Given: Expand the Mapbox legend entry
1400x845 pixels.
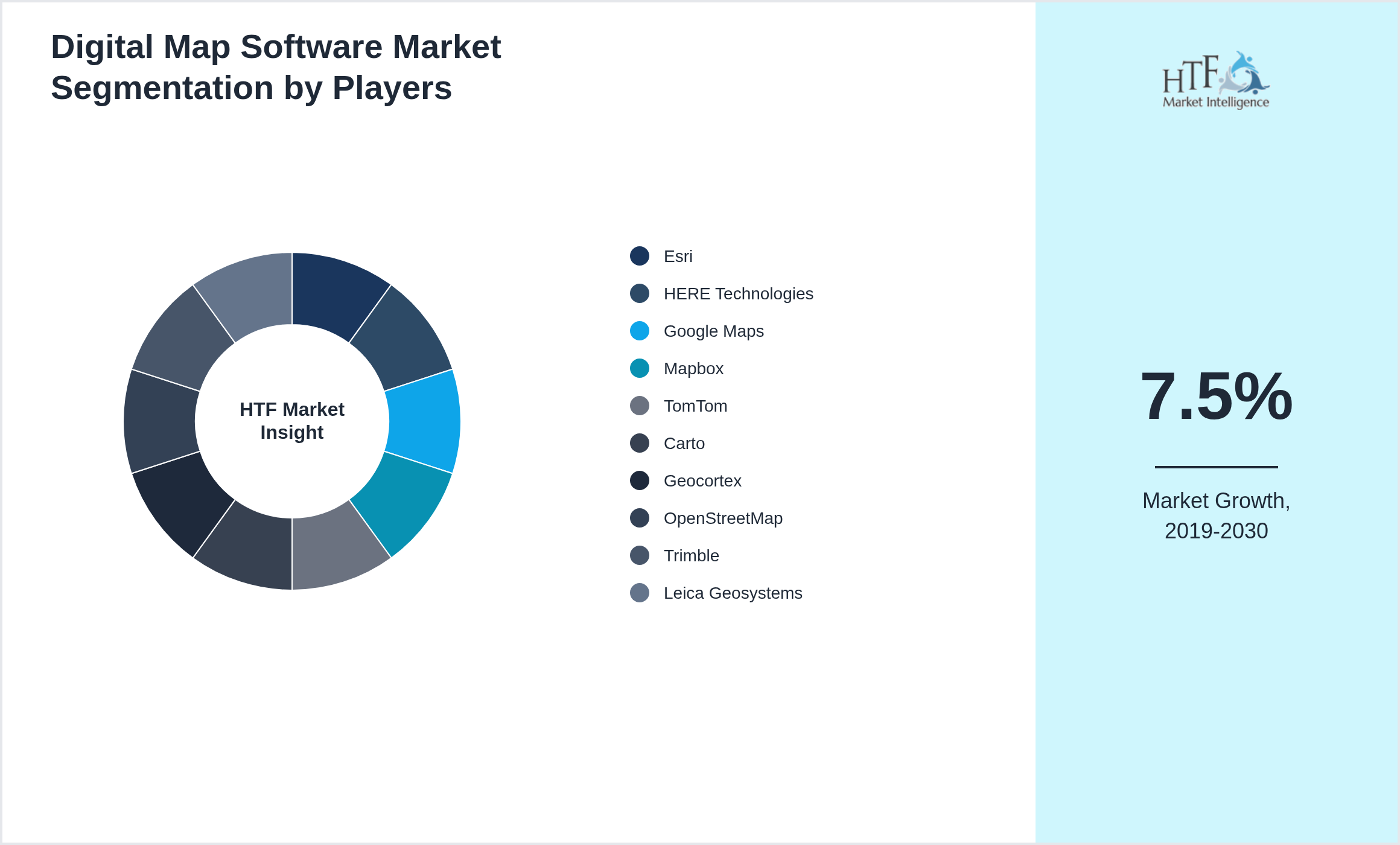Looking at the screenshot, I should (x=693, y=369).
